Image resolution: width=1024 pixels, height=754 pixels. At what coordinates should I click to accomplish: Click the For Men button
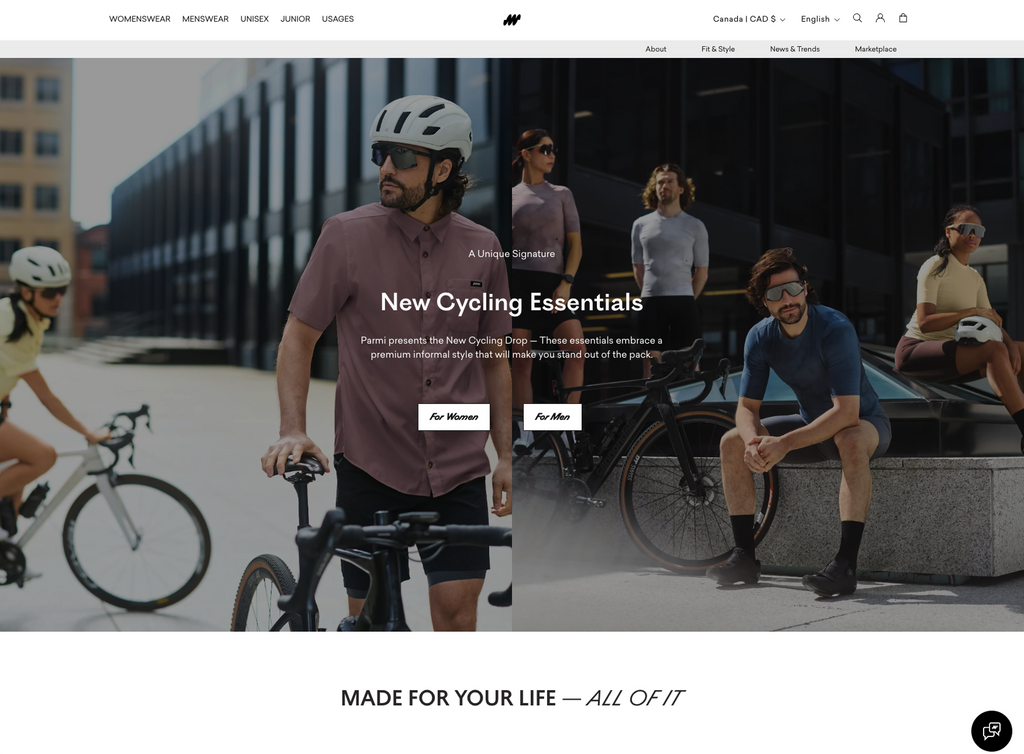[x=552, y=416]
